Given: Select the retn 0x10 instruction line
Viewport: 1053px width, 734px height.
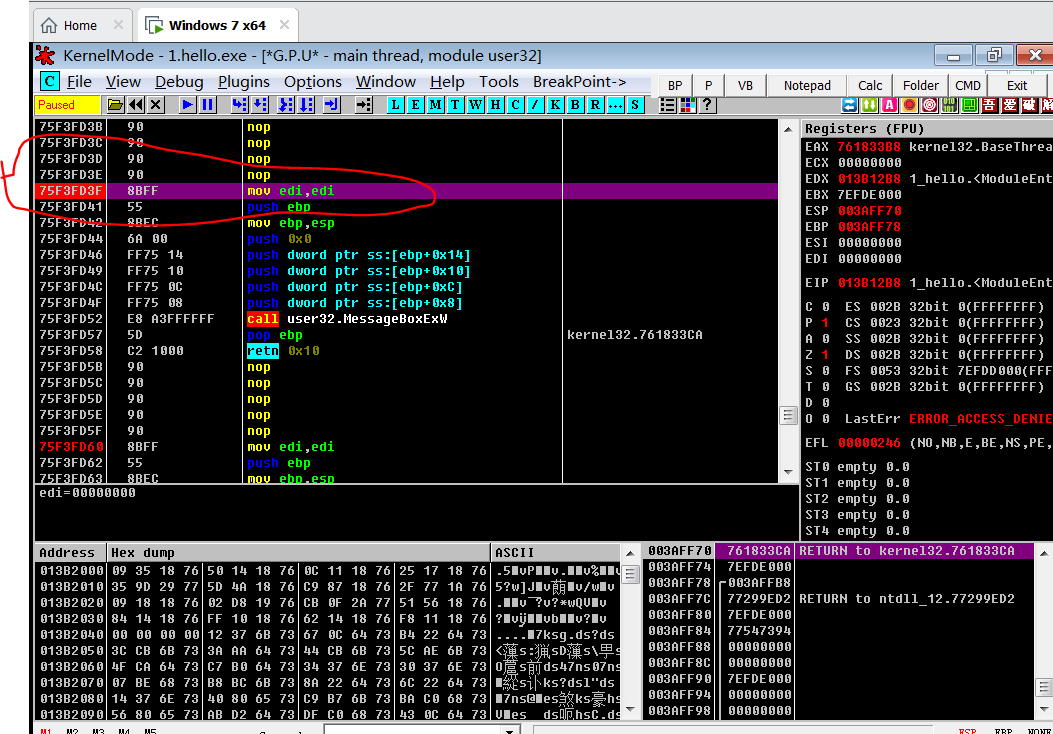Looking at the screenshot, I should (x=406, y=351).
